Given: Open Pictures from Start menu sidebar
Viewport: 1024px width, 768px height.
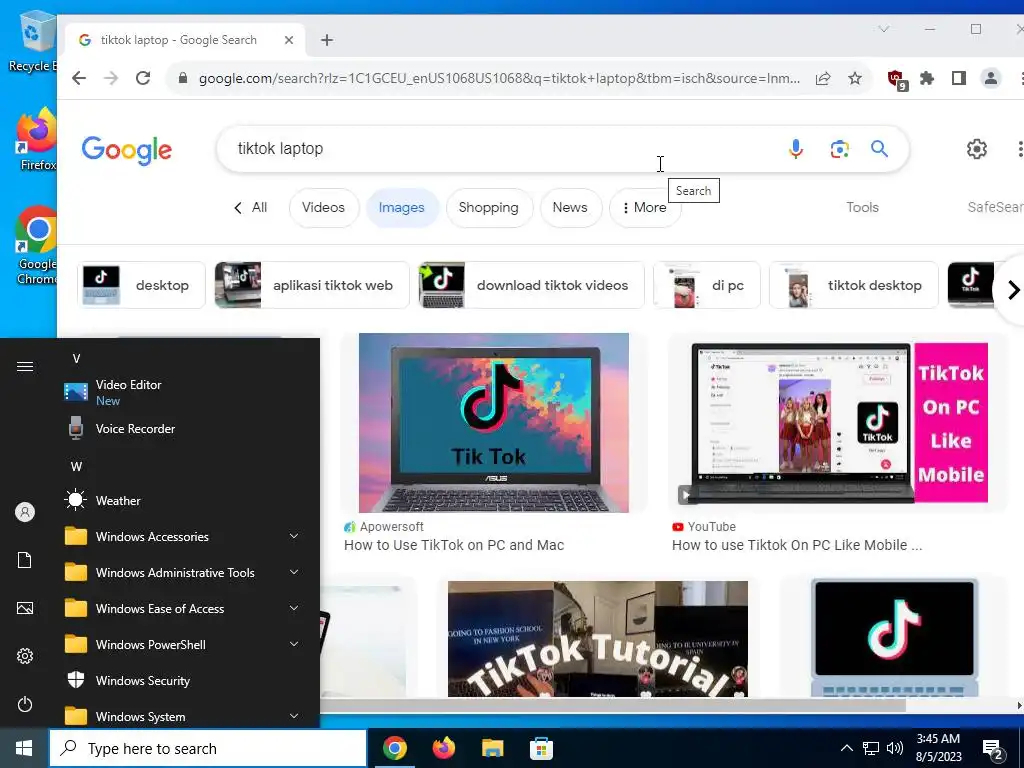Looking at the screenshot, I should coord(25,608).
